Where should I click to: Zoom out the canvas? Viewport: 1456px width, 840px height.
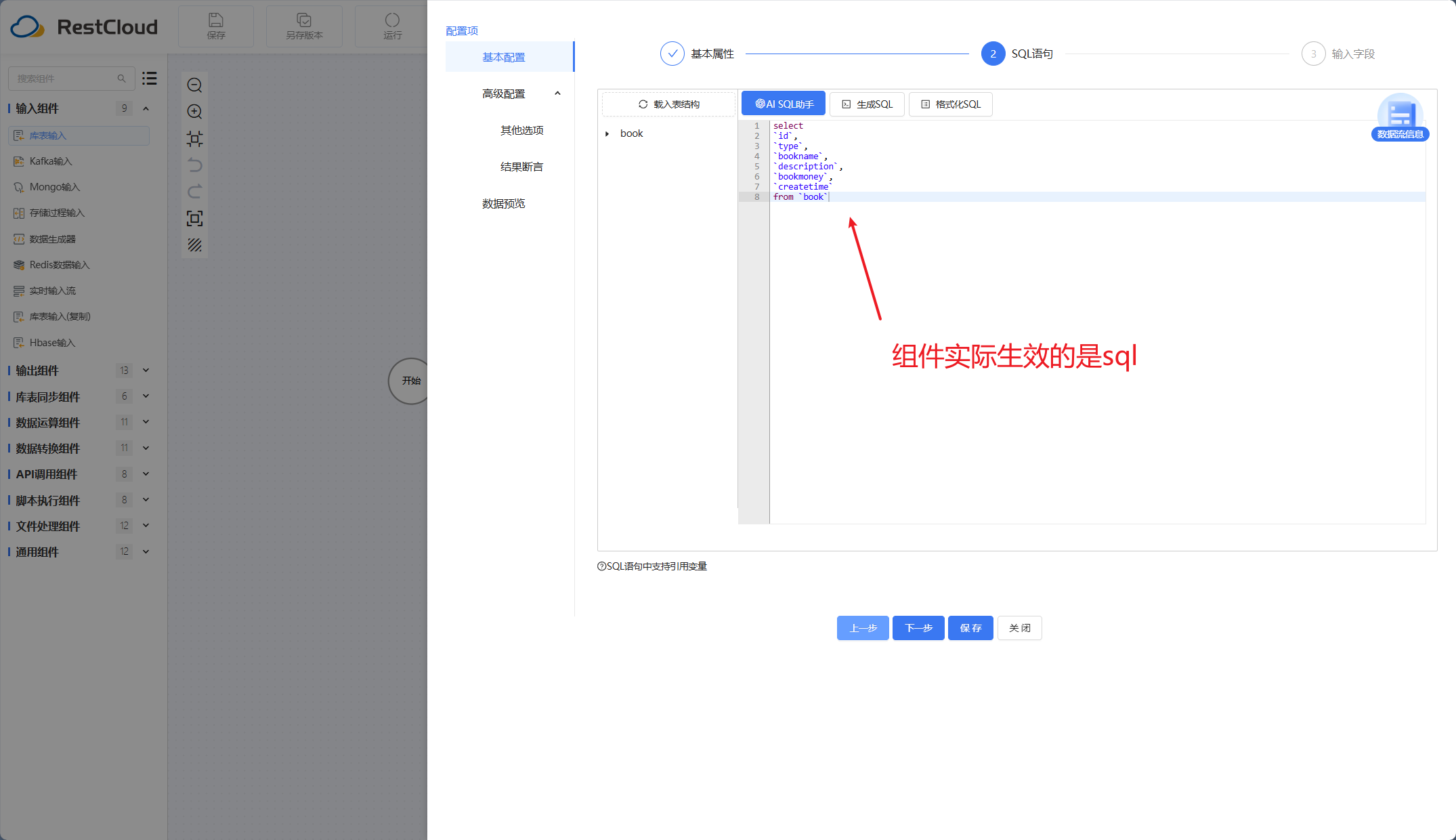194,85
